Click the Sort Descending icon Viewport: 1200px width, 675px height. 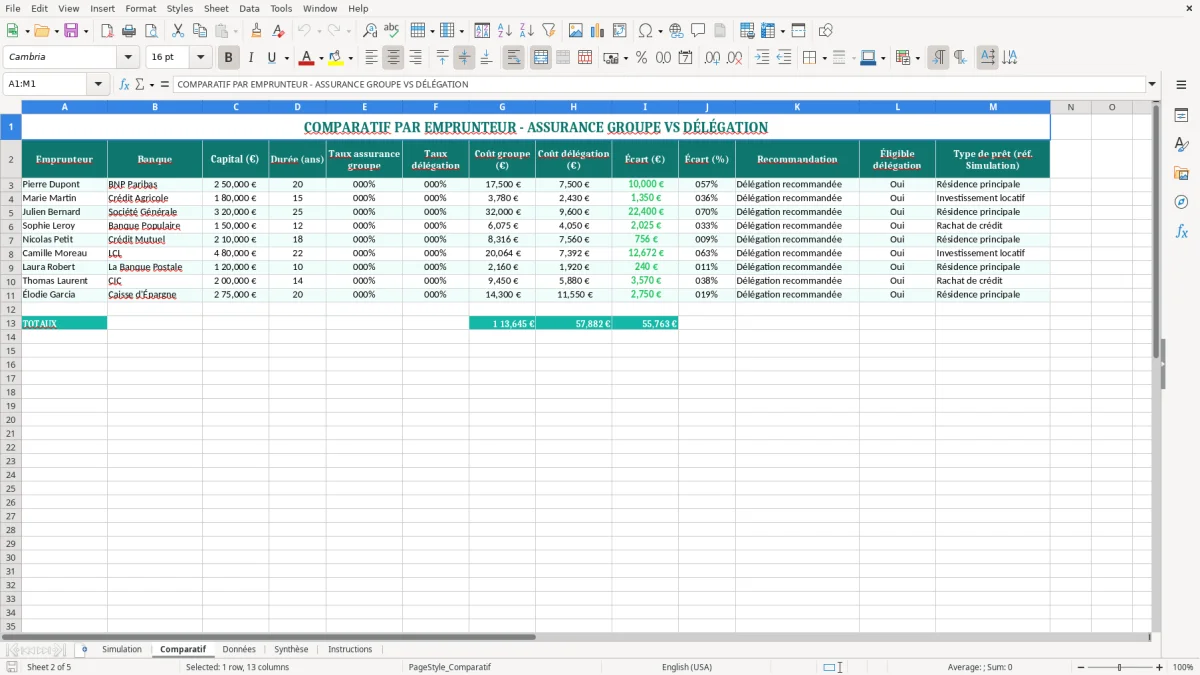point(527,31)
